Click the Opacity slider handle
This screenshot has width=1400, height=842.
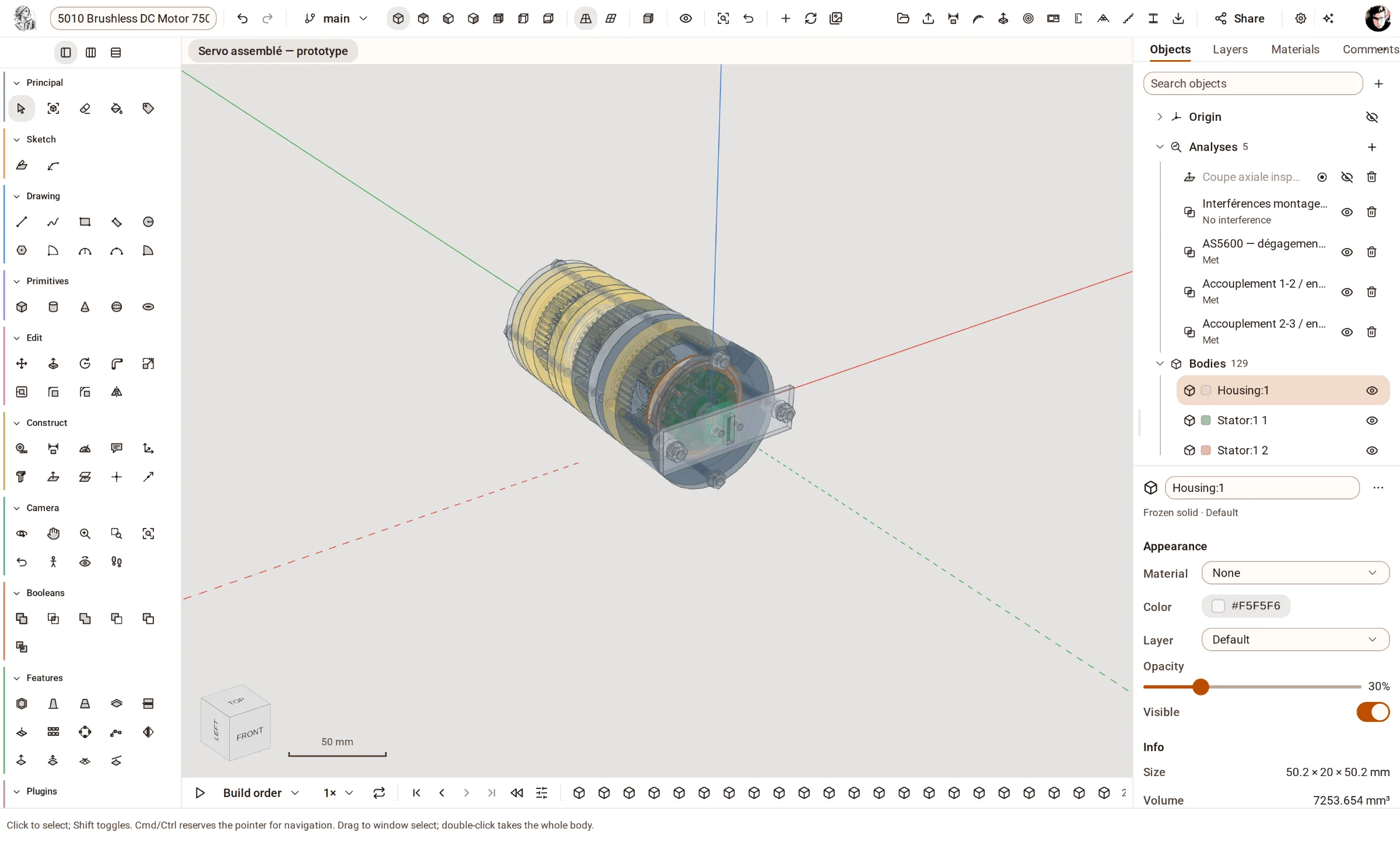click(x=1200, y=687)
